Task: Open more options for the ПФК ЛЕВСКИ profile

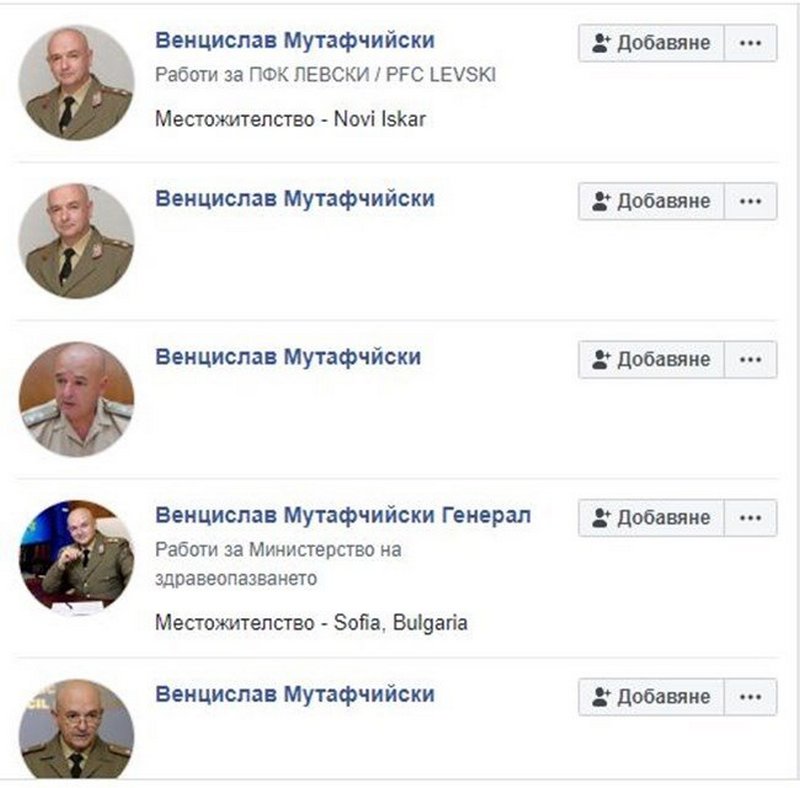Action: tap(751, 43)
